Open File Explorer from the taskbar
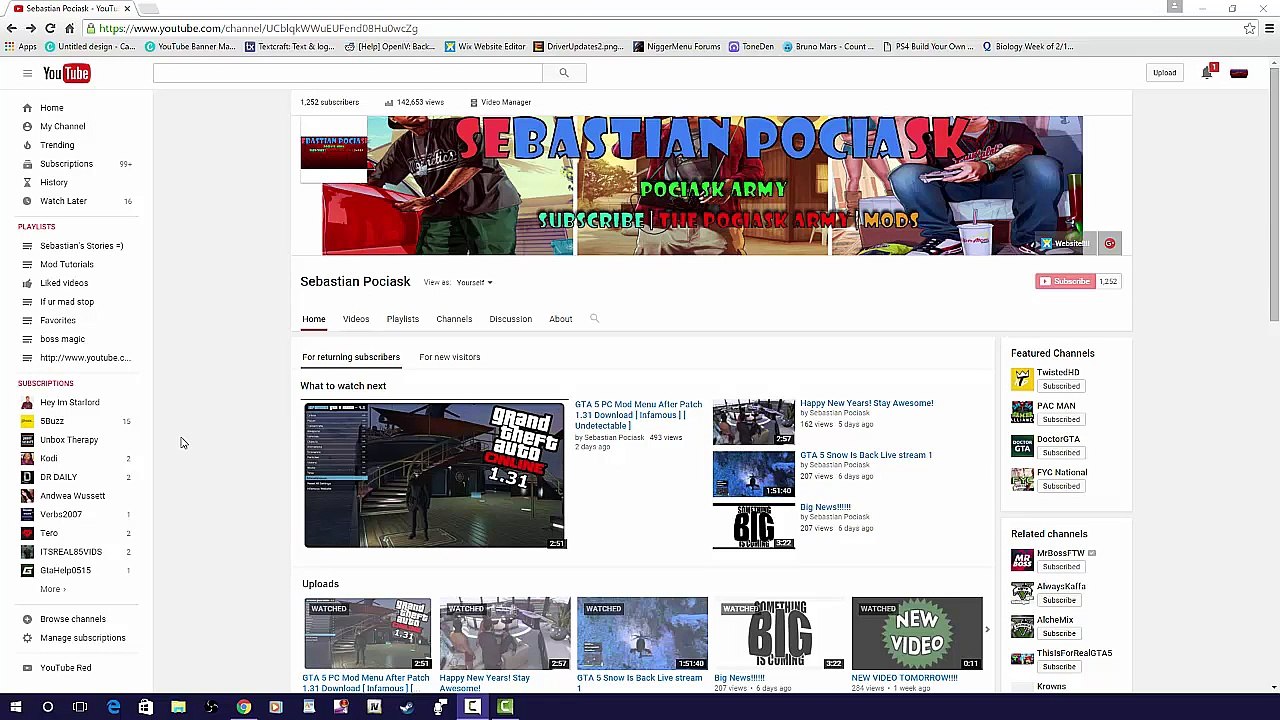This screenshot has height=720, width=1280. click(178, 707)
